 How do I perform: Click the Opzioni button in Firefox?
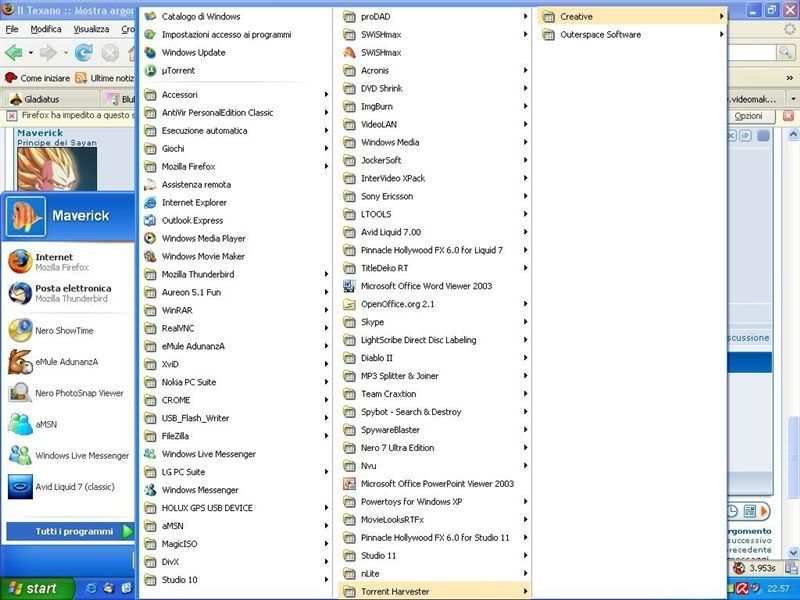click(x=748, y=116)
